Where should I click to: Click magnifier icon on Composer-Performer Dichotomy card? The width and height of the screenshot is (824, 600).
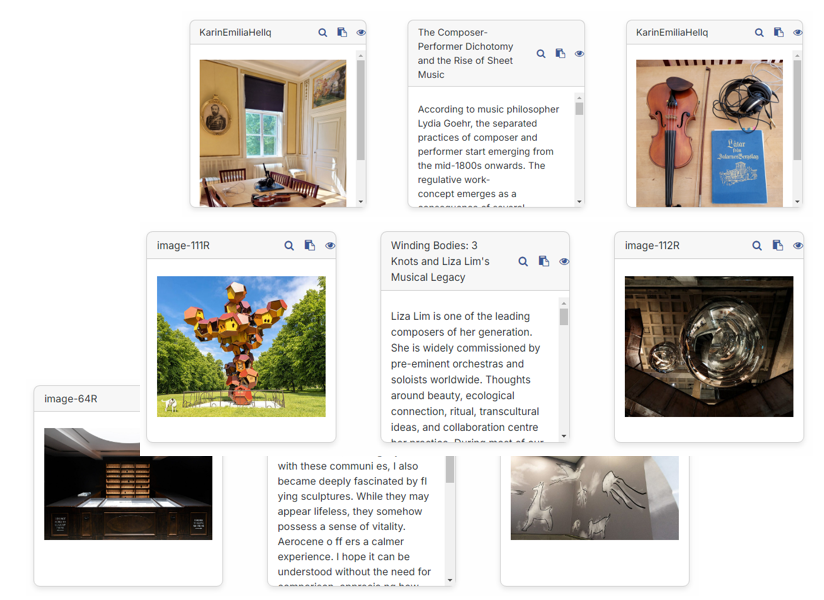pos(541,54)
